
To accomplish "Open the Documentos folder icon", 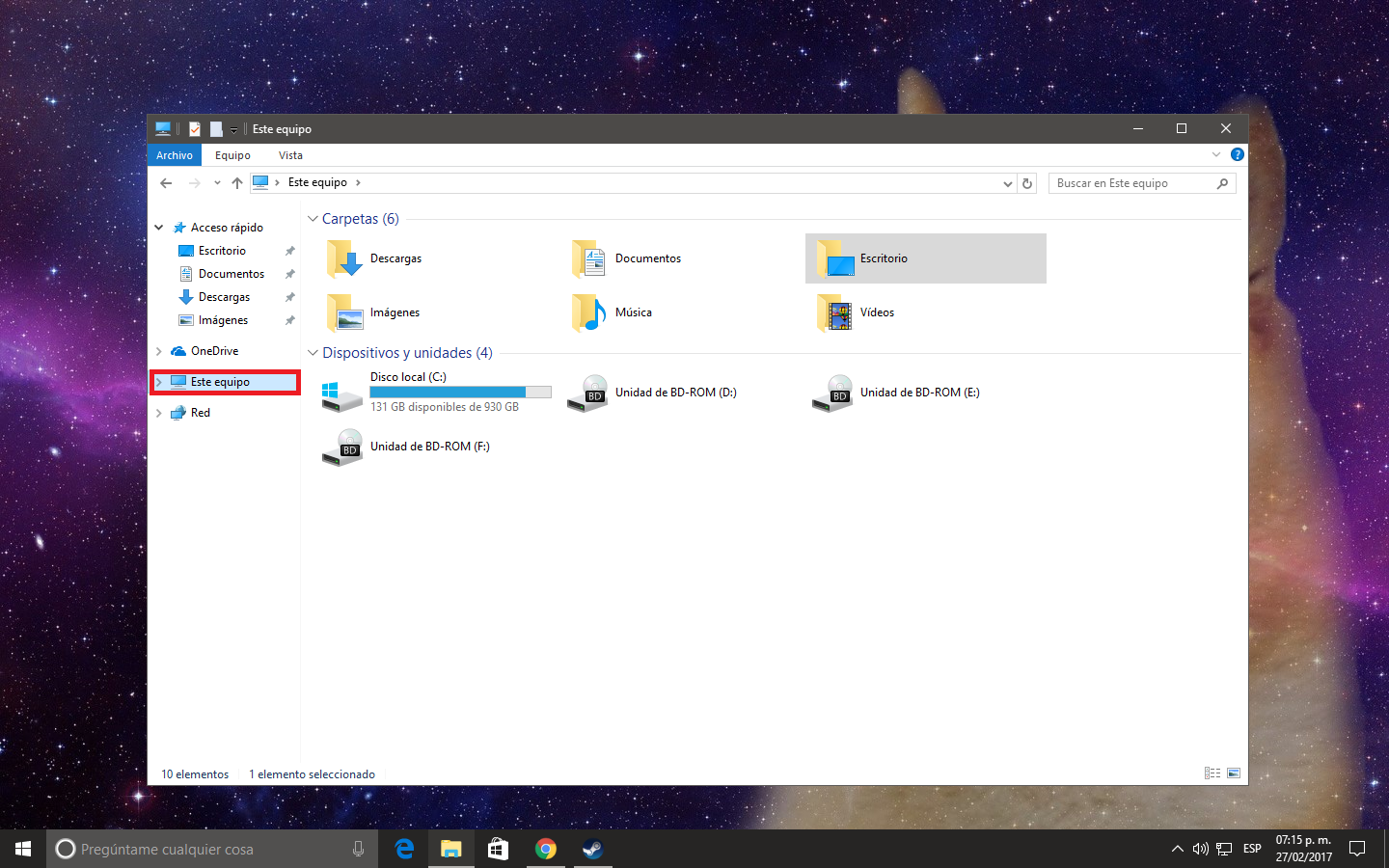I will (589, 258).
